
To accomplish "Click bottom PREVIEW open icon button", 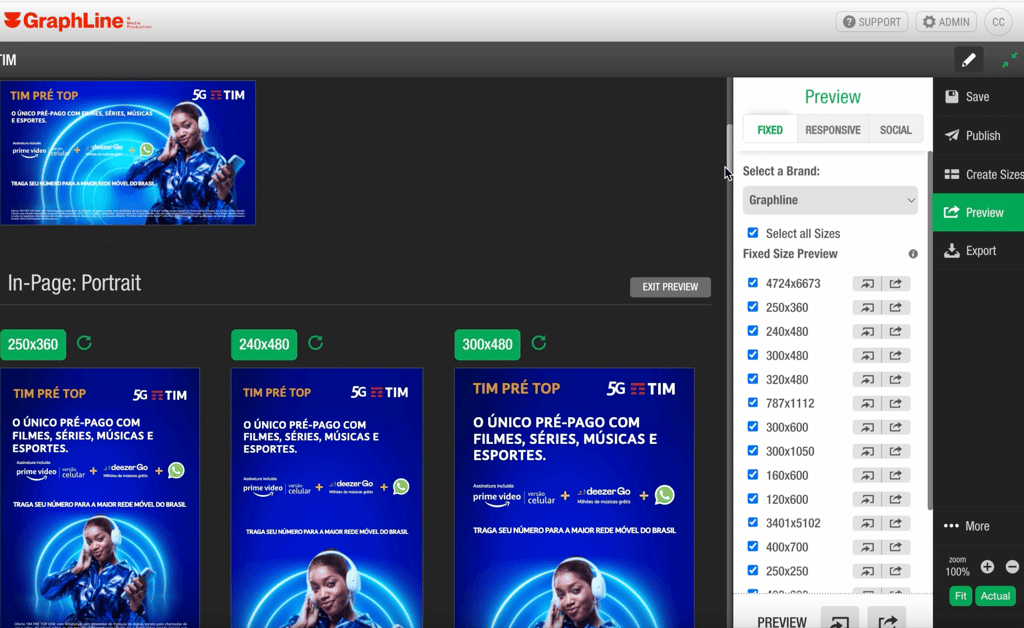I will tap(840, 618).
